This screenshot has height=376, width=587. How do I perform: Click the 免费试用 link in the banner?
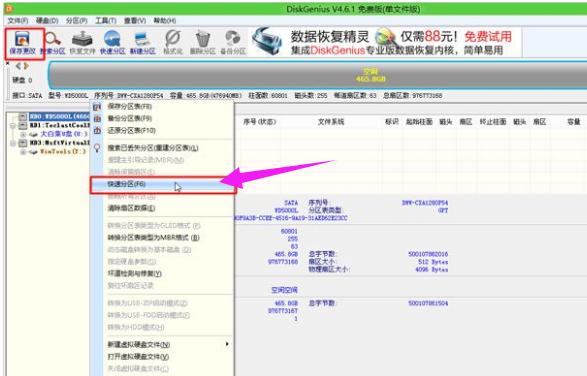[488, 37]
